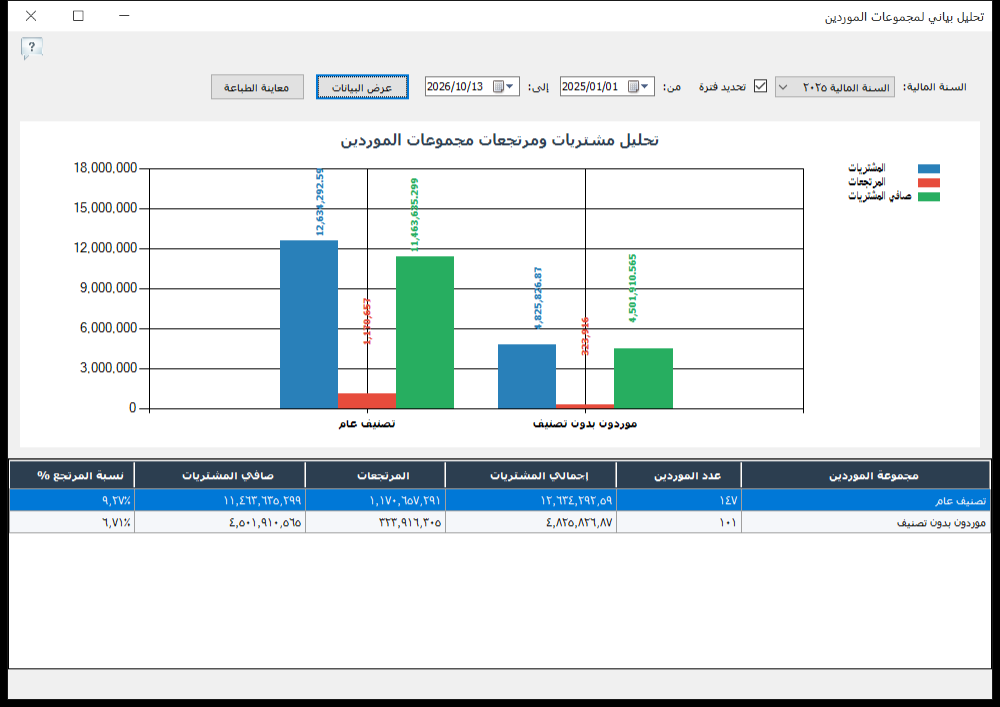The width and height of the screenshot is (1000, 707).
Task: Click the 'معاينة الطباعة' button
Action: 257,87
